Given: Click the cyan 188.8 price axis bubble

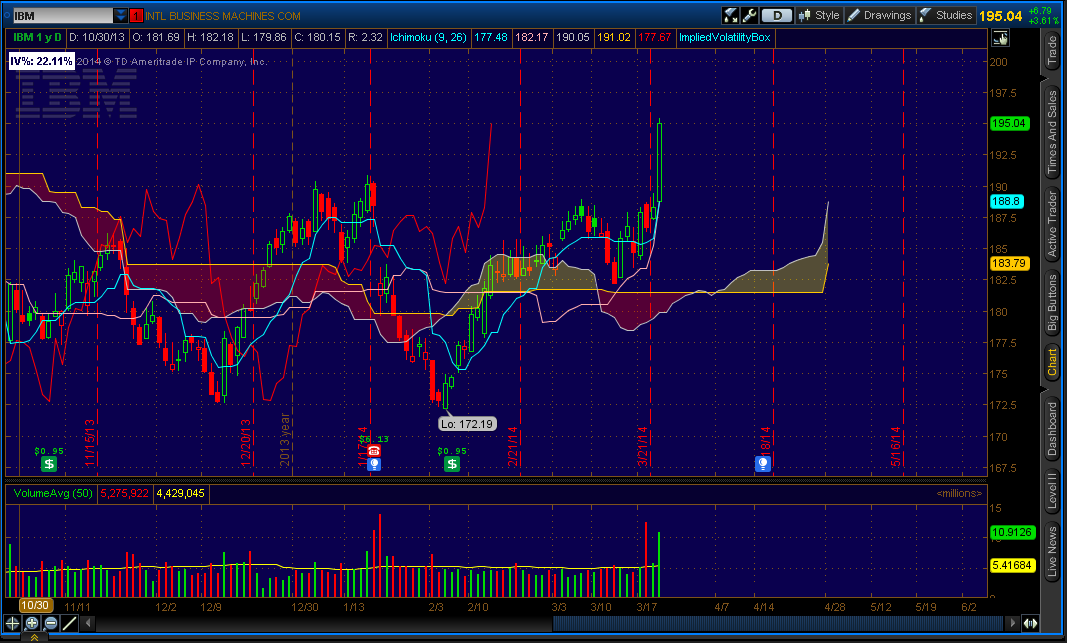Looking at the screenshot, I should (x=1006, y=201).
